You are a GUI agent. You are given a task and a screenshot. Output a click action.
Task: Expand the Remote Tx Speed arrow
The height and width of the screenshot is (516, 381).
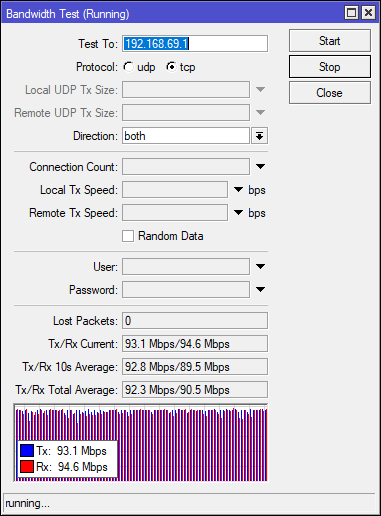[238, 213]
